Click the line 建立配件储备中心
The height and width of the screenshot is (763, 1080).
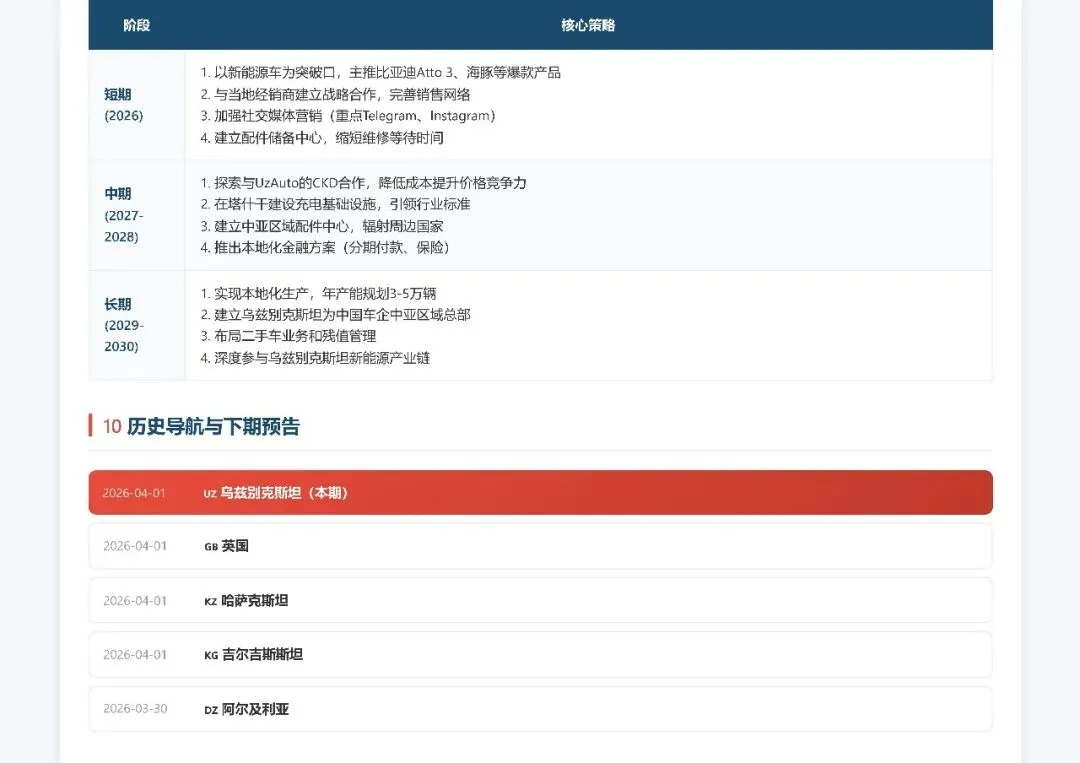click(322, 138)
